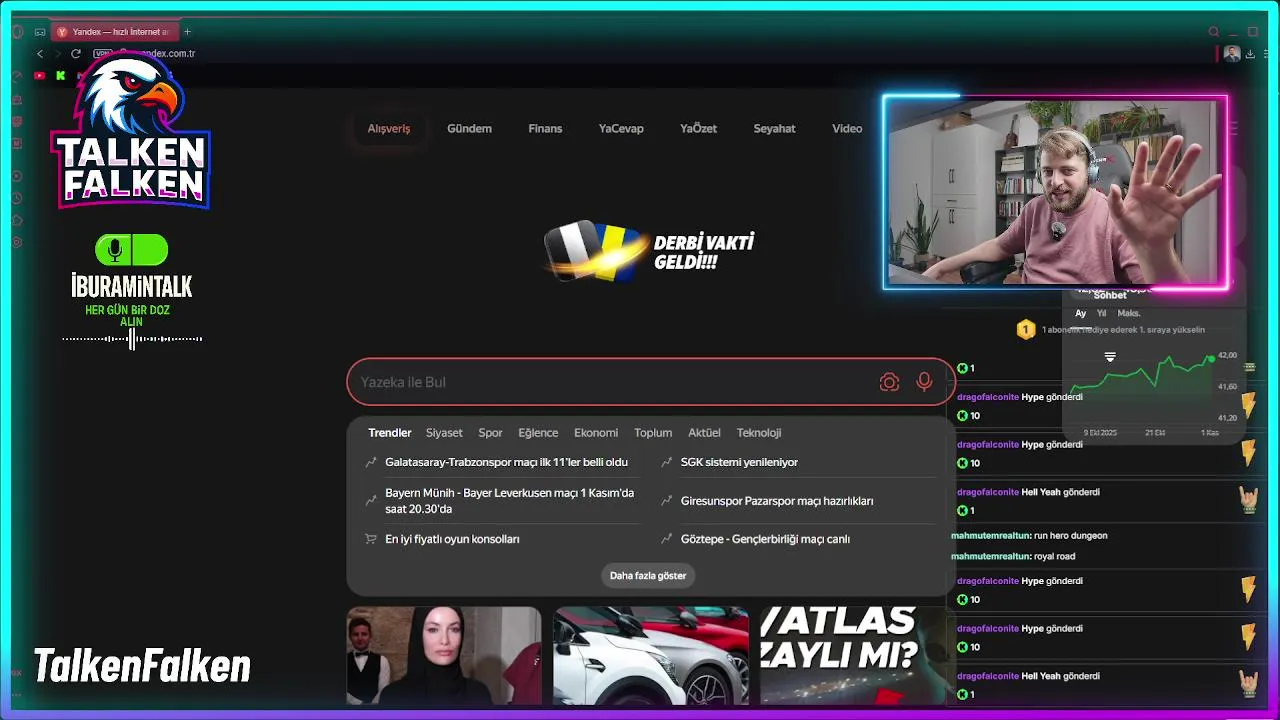
Task: Select the Yandex browser tab
Action: coord(113,32)
